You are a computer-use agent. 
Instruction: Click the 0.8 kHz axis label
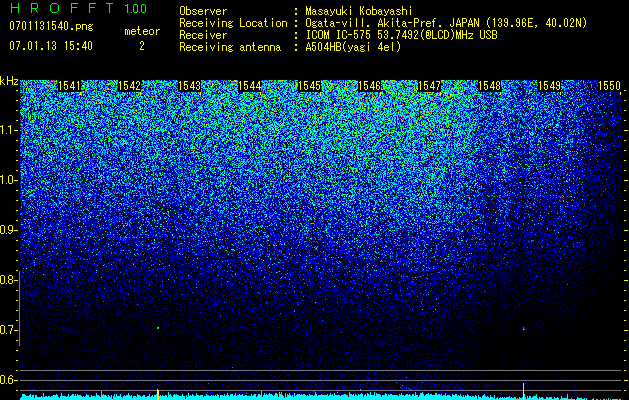pyautogui.click(x=8, y=280)
